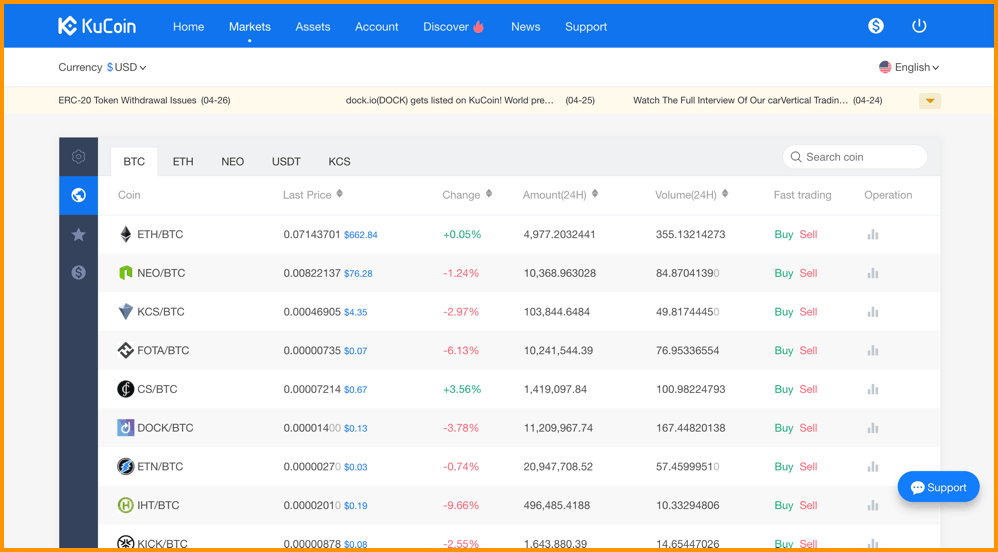
Task: Click the KuCoin logo
Action: 97,26
